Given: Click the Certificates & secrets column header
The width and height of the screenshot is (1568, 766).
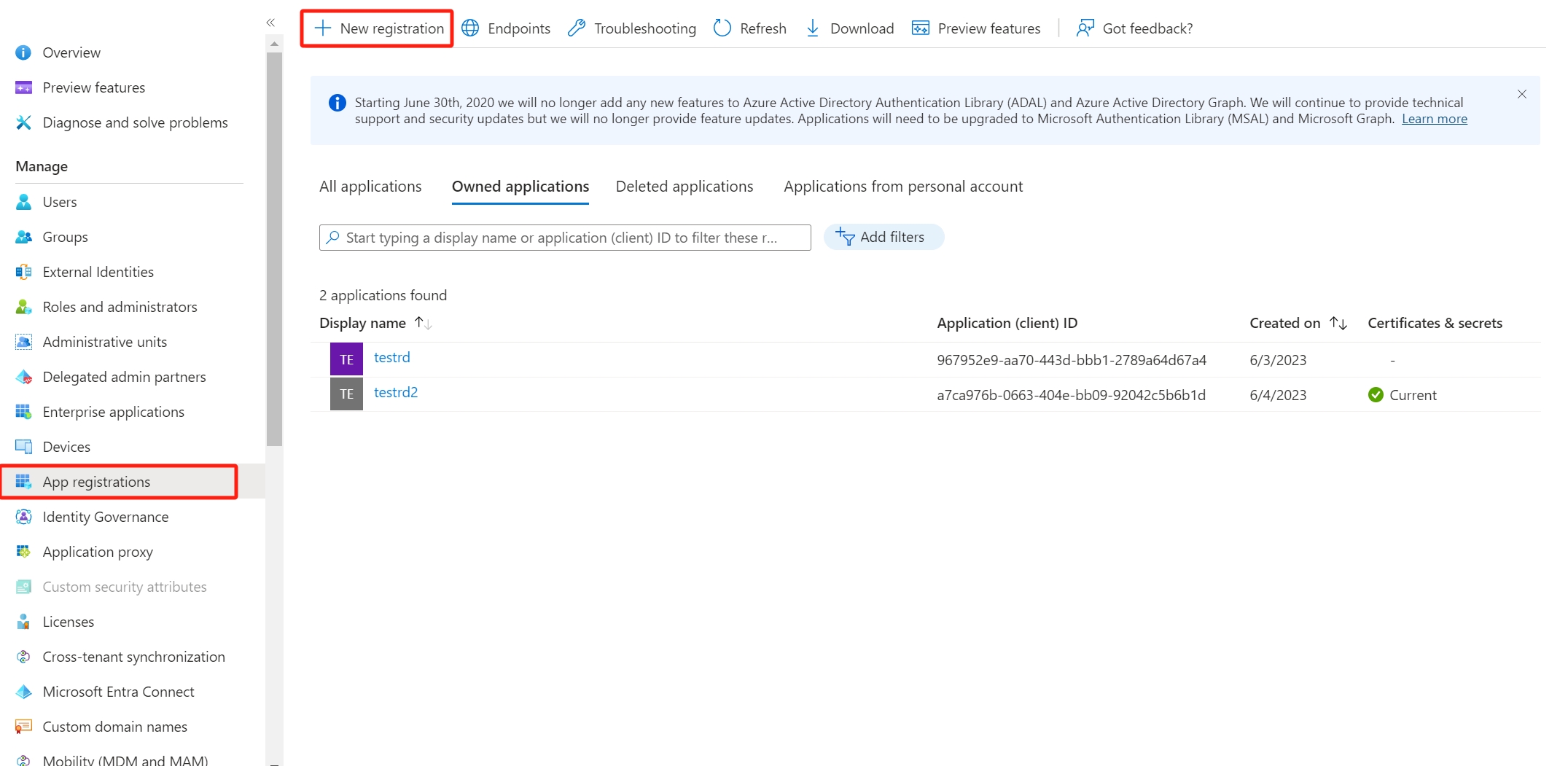Looking at the screenshot, I should (x=1435, y=323).
